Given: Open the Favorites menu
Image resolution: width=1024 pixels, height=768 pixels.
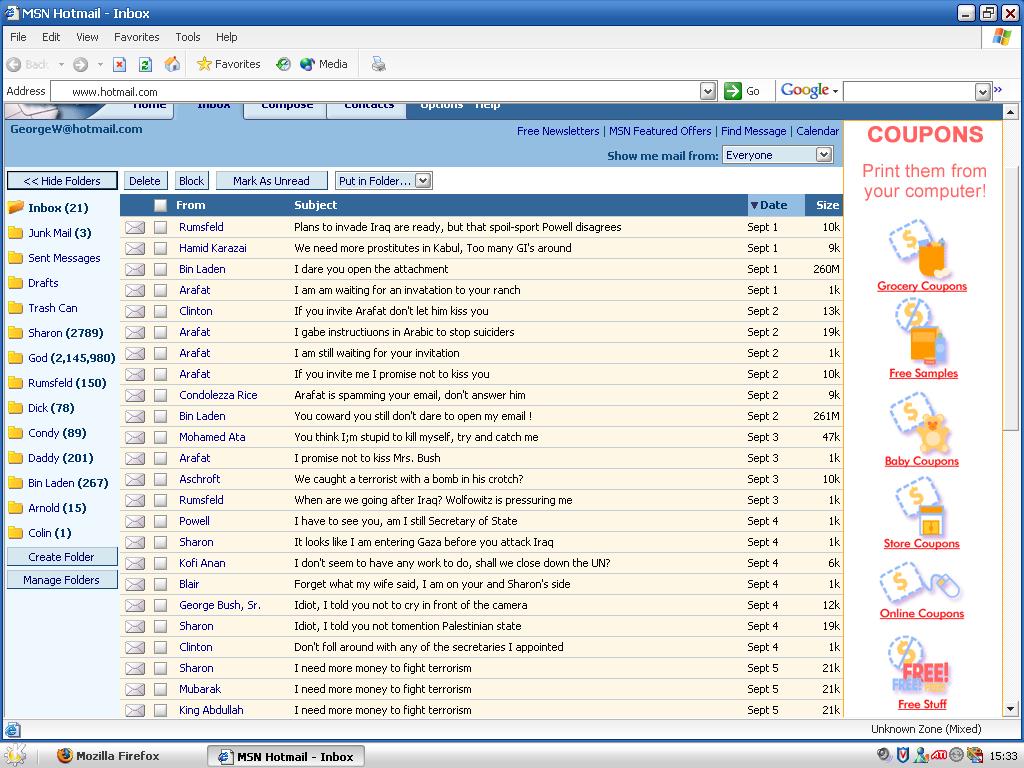Looking at the screenshot, I should pyautogui.click(x=136, y=37).
